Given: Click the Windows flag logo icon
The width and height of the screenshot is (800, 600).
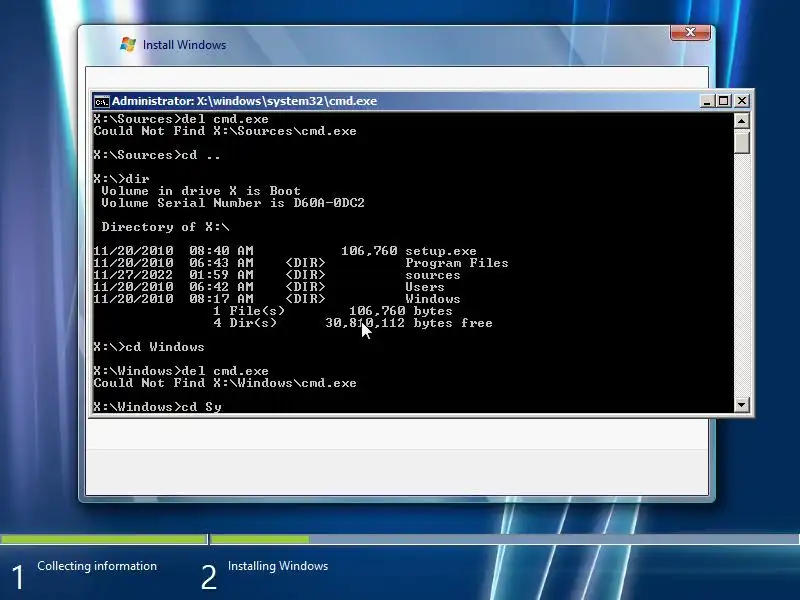Looking at the screenshot, I should [128, 44].
